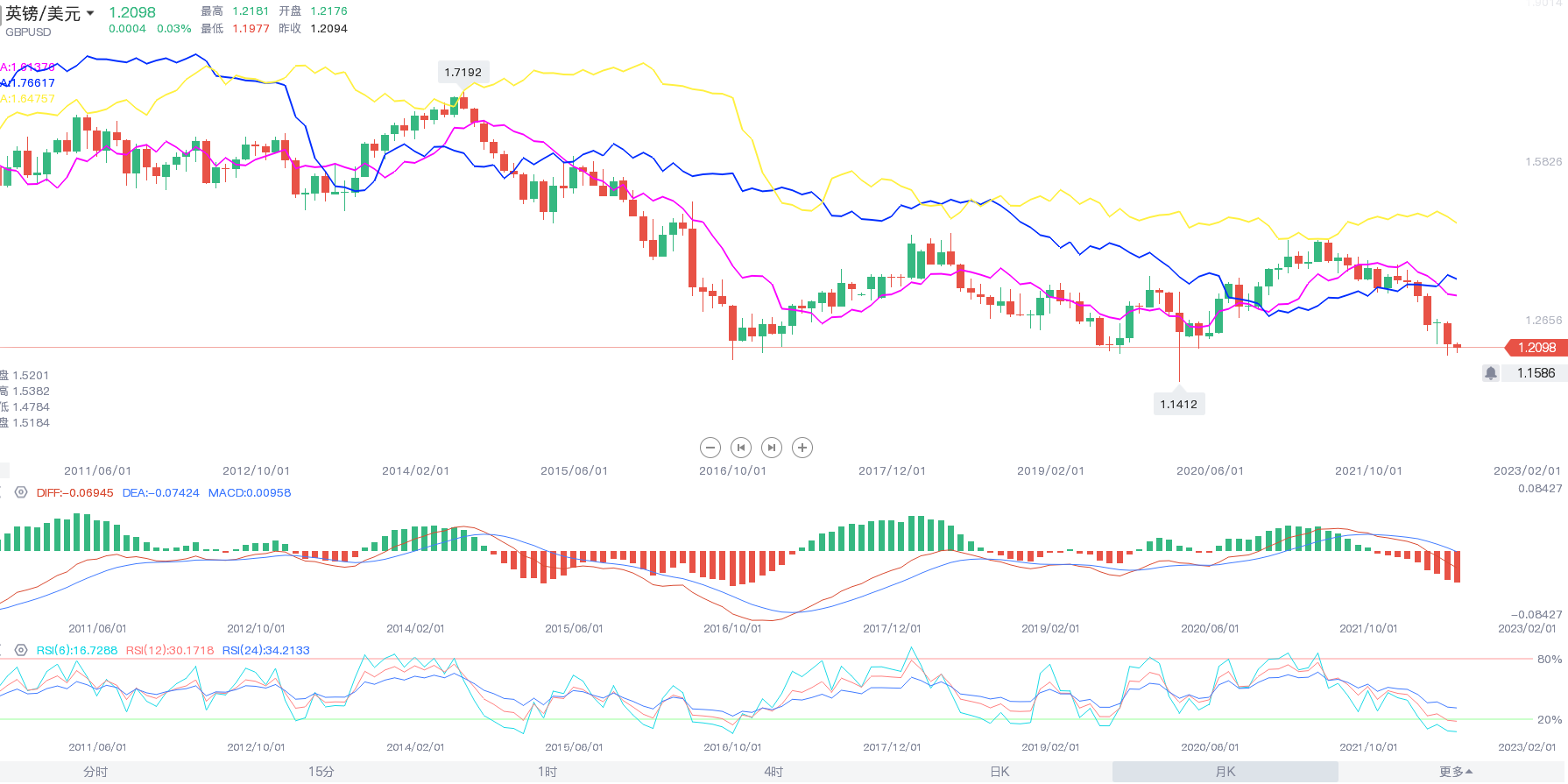1568x784 pixels.
Task: Click the 1.1586 alert price field
Action: click(1536, 373)
